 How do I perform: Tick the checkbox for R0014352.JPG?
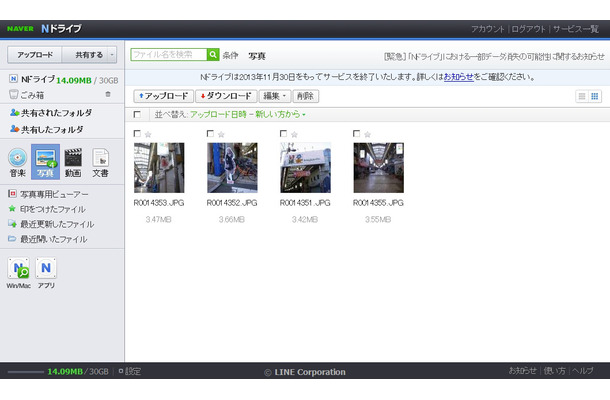pos(210,133)
